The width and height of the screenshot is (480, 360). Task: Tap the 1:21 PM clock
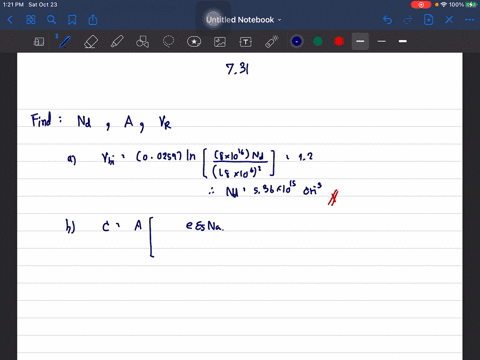click(x=13, y=5)
